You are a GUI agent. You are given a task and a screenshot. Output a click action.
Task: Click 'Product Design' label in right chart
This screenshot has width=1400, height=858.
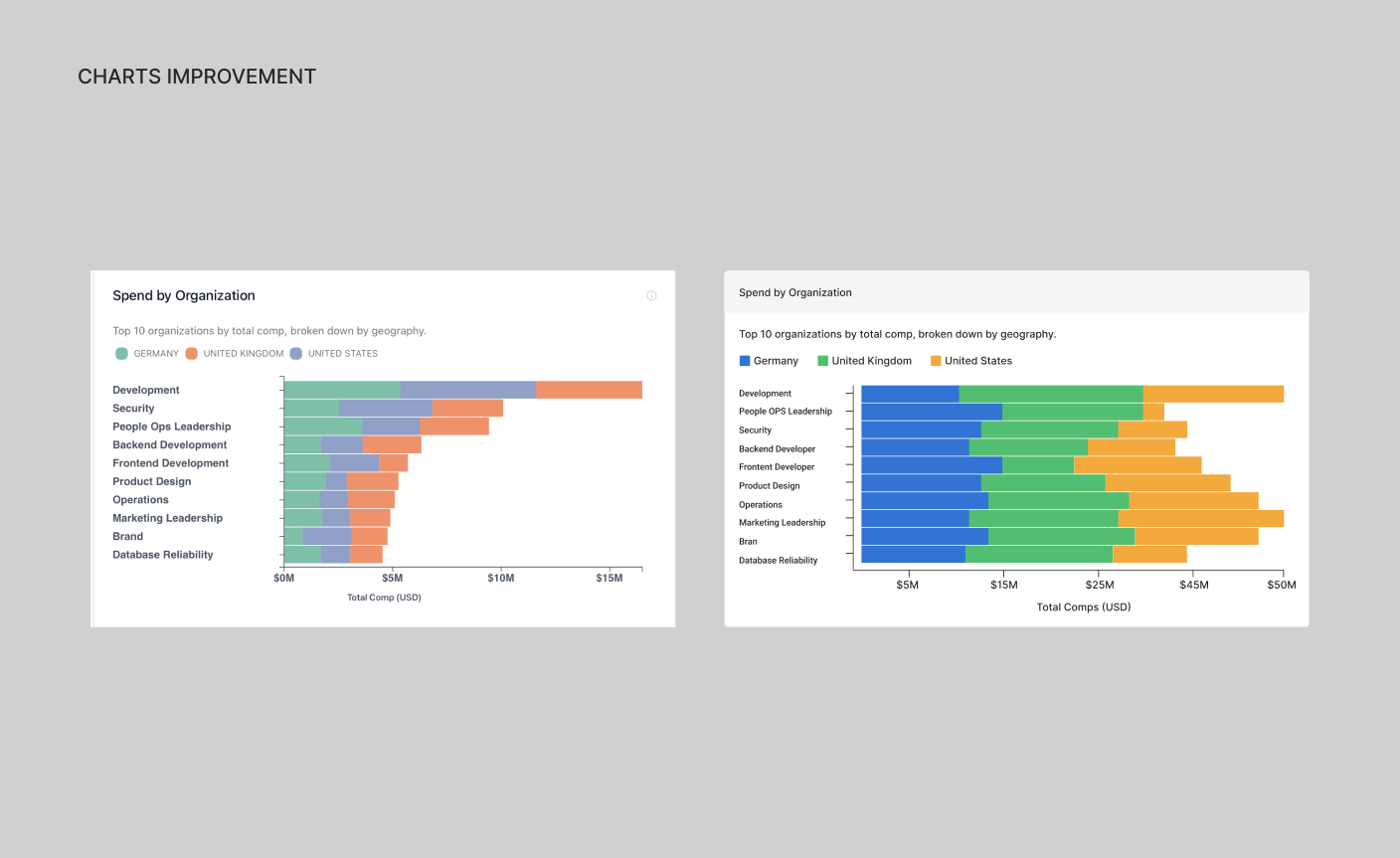point(770,486)
